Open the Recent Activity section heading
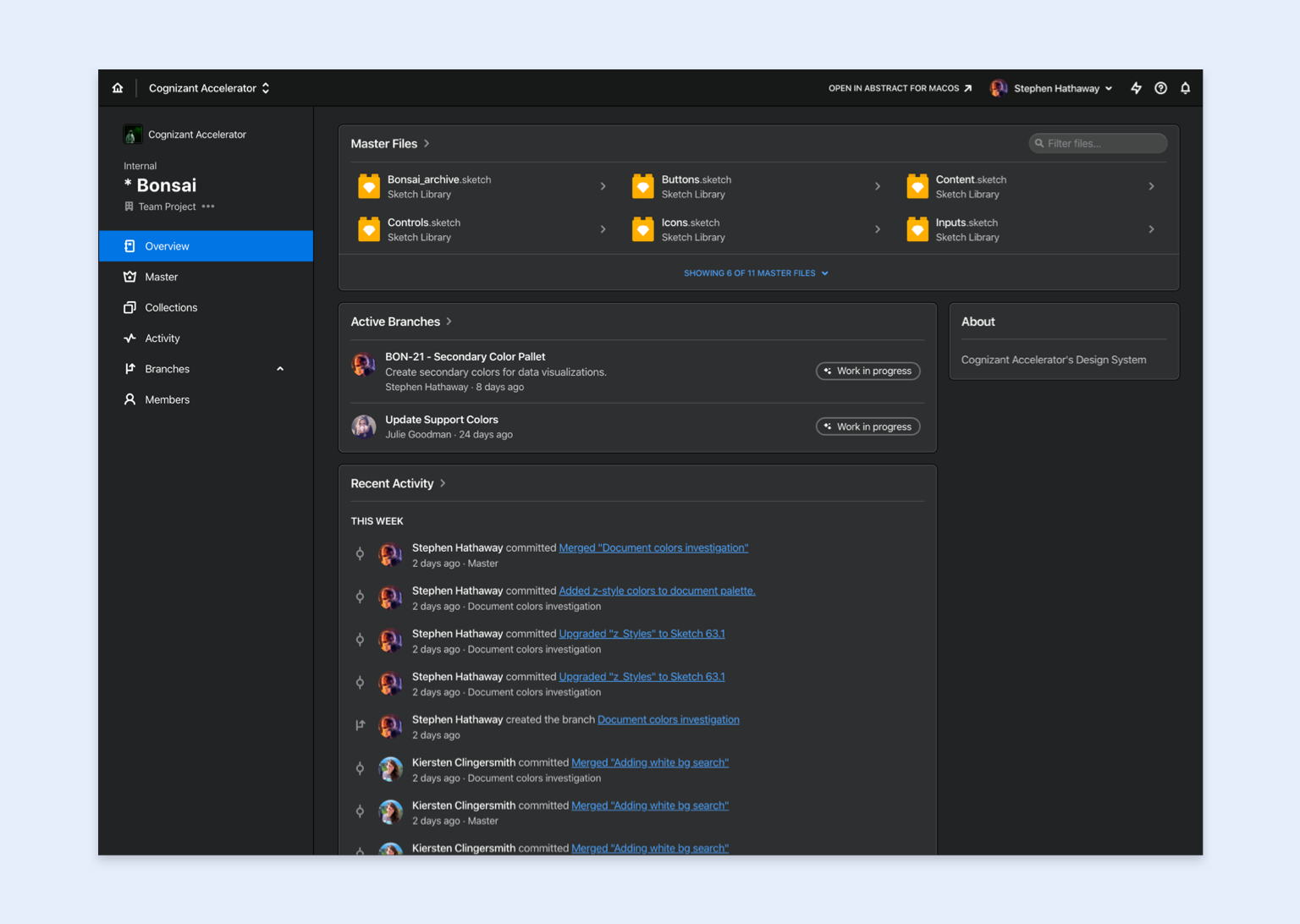Viewport: 1300px width, 924px height. coord(398,483)
